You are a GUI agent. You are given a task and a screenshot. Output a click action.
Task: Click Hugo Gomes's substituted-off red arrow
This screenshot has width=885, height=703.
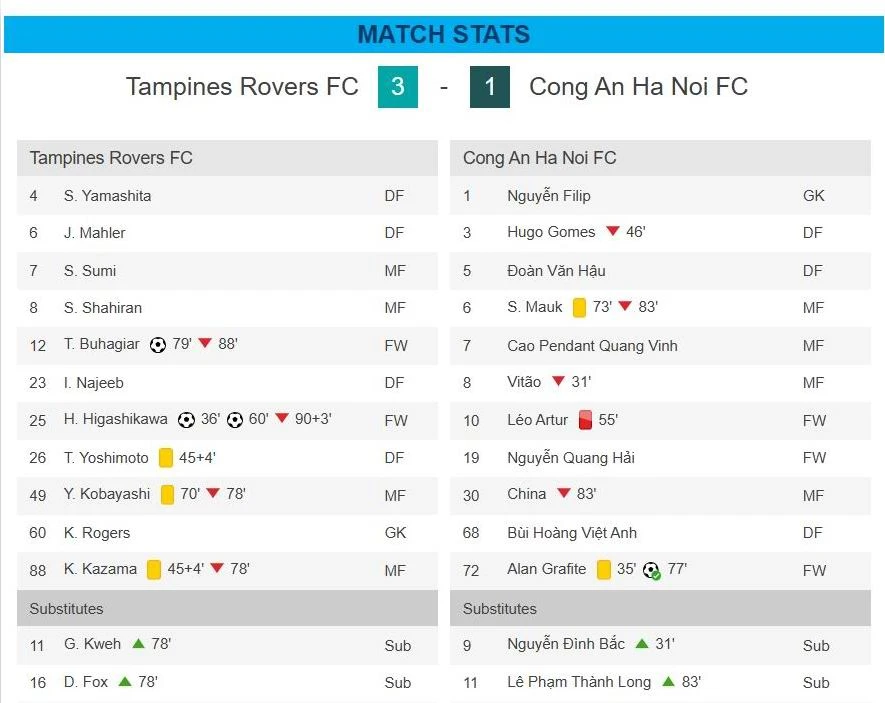point(612,232)
